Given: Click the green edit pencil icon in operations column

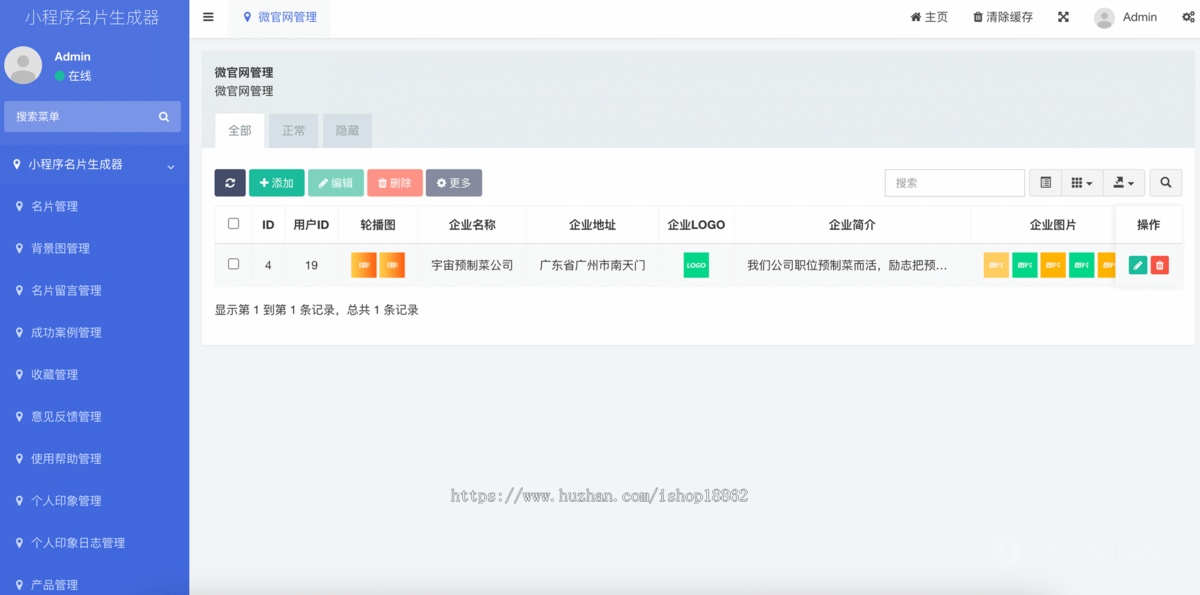Looking at the screenshot, I should [x=1137, y=265].
